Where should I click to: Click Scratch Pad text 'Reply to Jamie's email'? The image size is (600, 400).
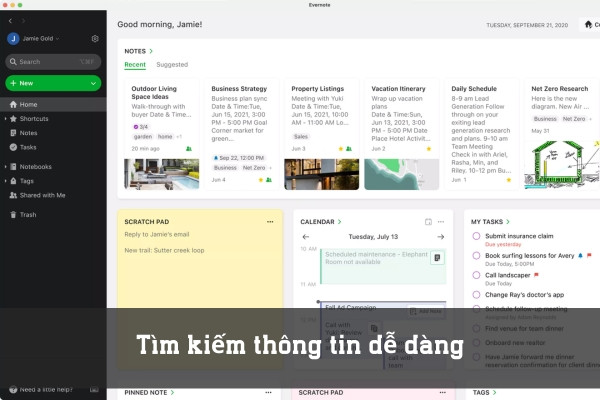[x=157, y=234]
